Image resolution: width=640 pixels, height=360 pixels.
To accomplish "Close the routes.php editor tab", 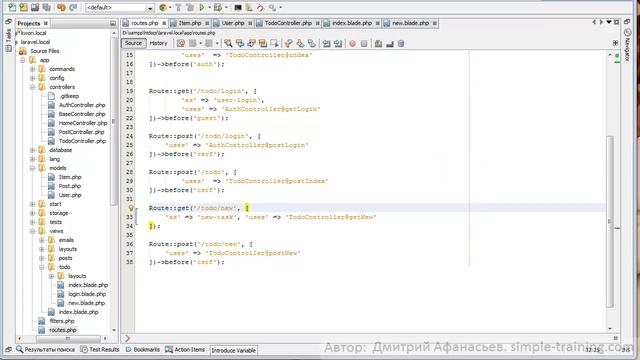I will pos(164,23).
